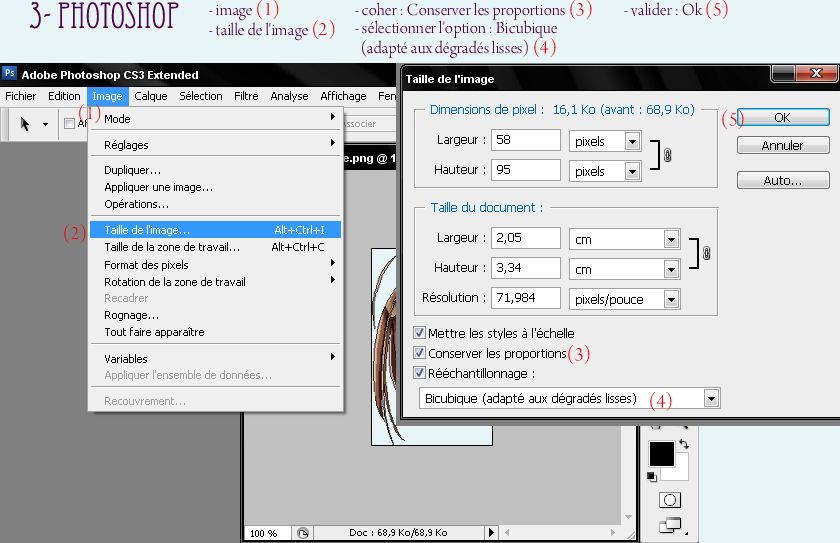
Task: Choose 'Taille de l'image...' menu entry
Action: click(147, 230)
